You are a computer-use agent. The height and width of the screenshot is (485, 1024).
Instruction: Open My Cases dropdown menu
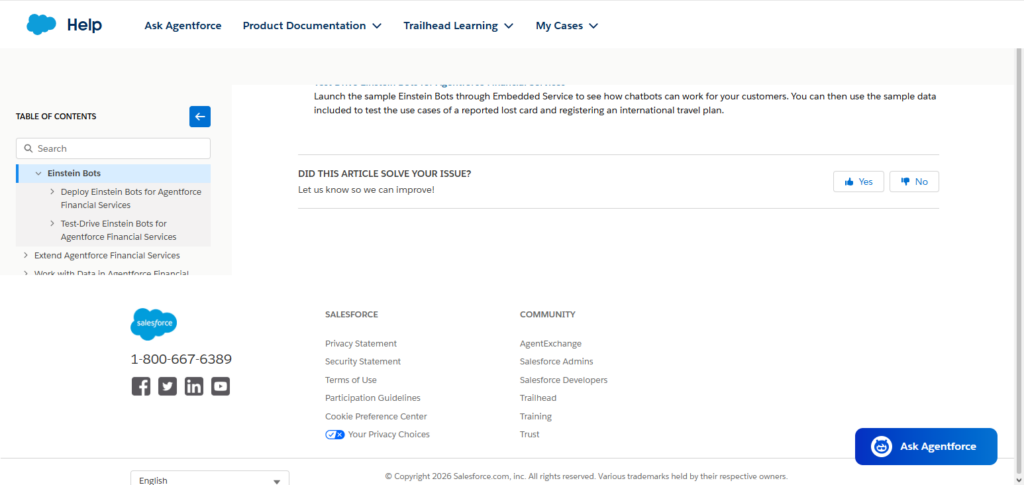pyautogui.click(x=567, y=25)
